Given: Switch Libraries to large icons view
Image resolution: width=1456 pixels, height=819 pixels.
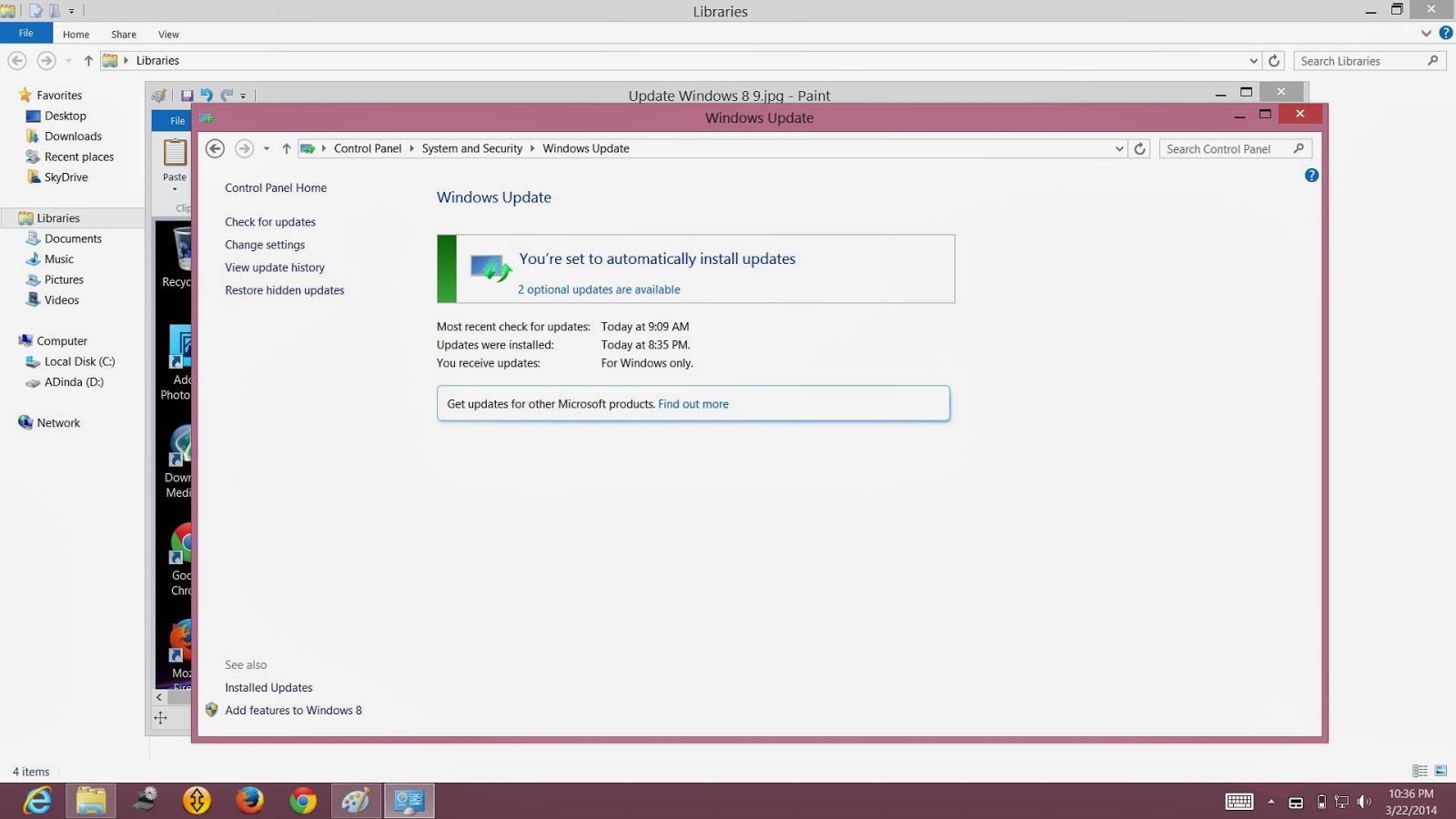Looking at the screenshot, I should click(x=1441, y=771).
